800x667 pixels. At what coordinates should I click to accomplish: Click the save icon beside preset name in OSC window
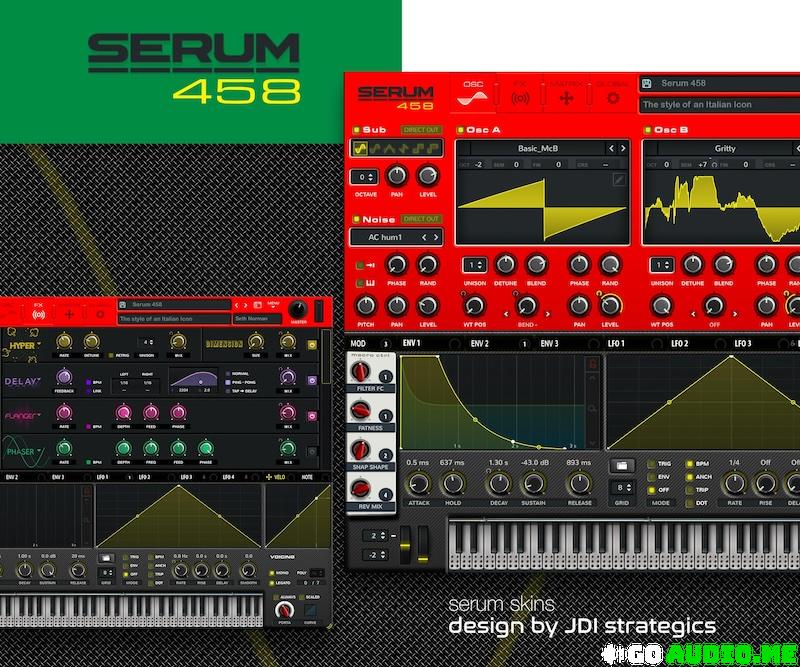647,84
